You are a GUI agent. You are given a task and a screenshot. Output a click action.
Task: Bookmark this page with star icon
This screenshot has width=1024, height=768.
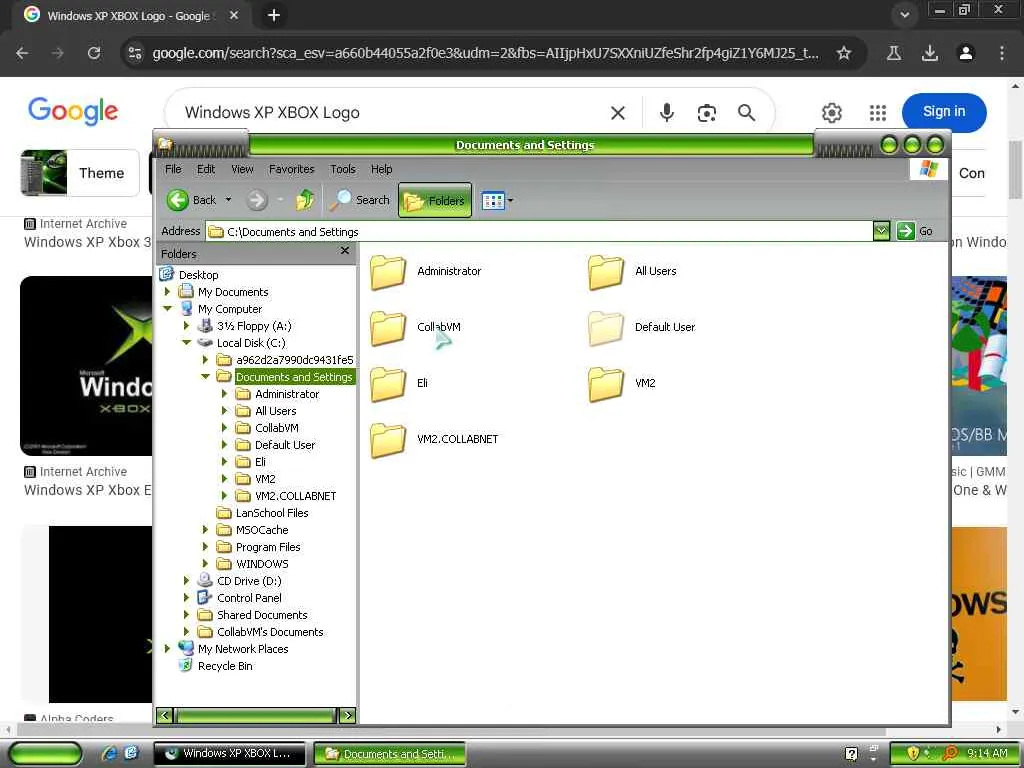point(844,53)
